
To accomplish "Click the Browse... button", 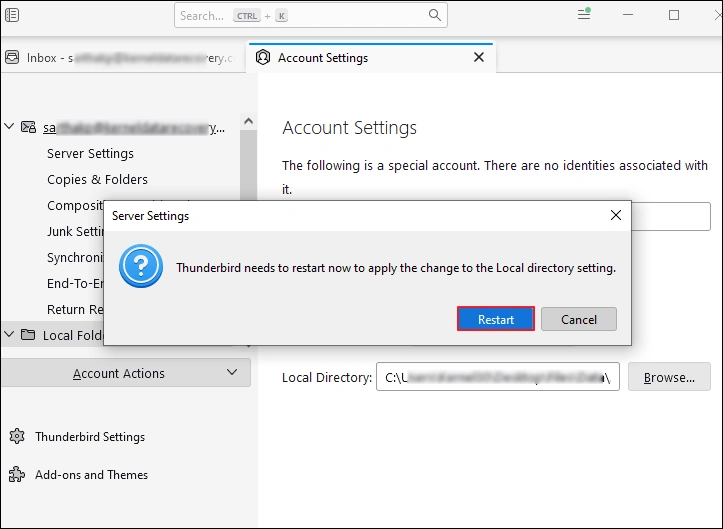I will pyautogui.click(x=669, y=377).
